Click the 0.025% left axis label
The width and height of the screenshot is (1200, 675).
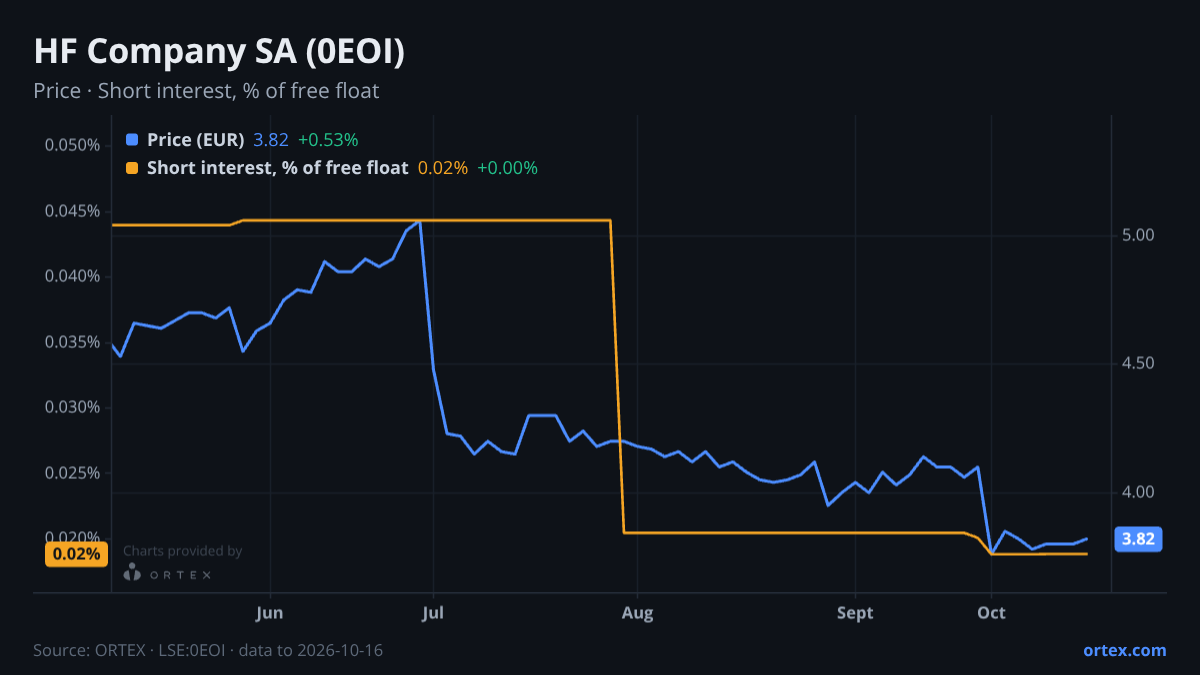pyautogui.click(x=73, y=473)
